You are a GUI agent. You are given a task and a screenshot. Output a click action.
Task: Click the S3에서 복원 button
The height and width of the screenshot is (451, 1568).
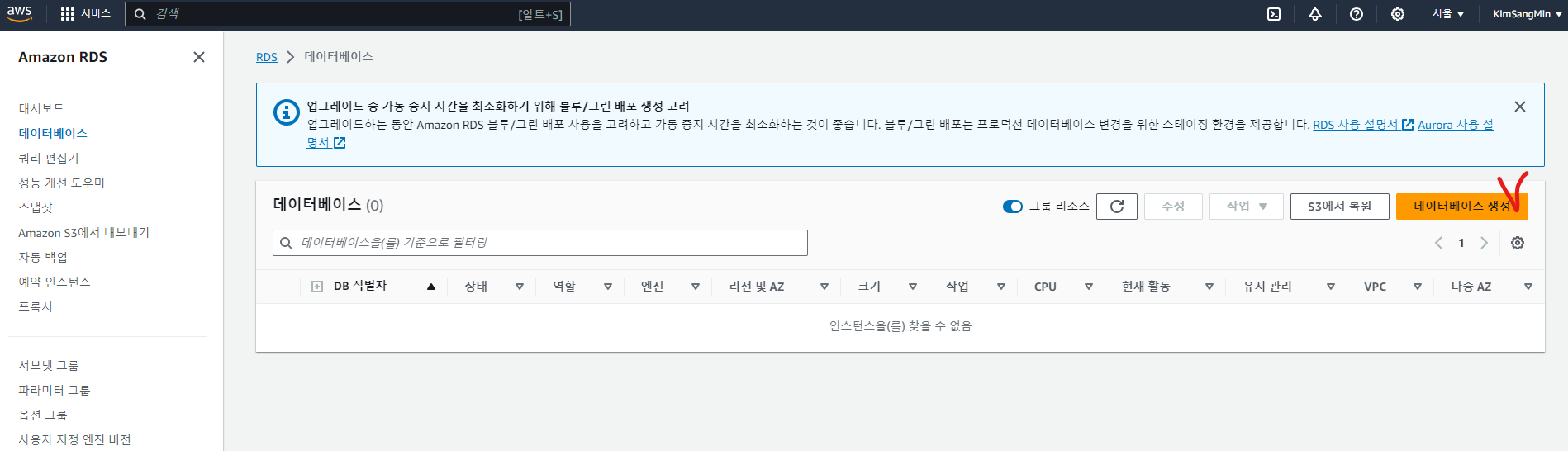tap(1339, 207)
